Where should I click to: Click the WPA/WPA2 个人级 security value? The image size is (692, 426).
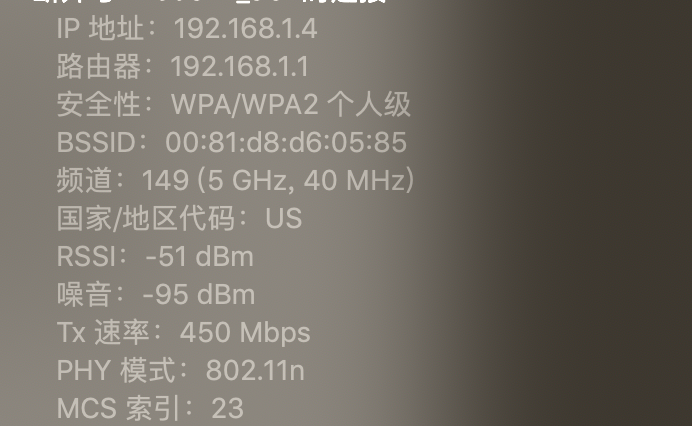pos(291,105)
